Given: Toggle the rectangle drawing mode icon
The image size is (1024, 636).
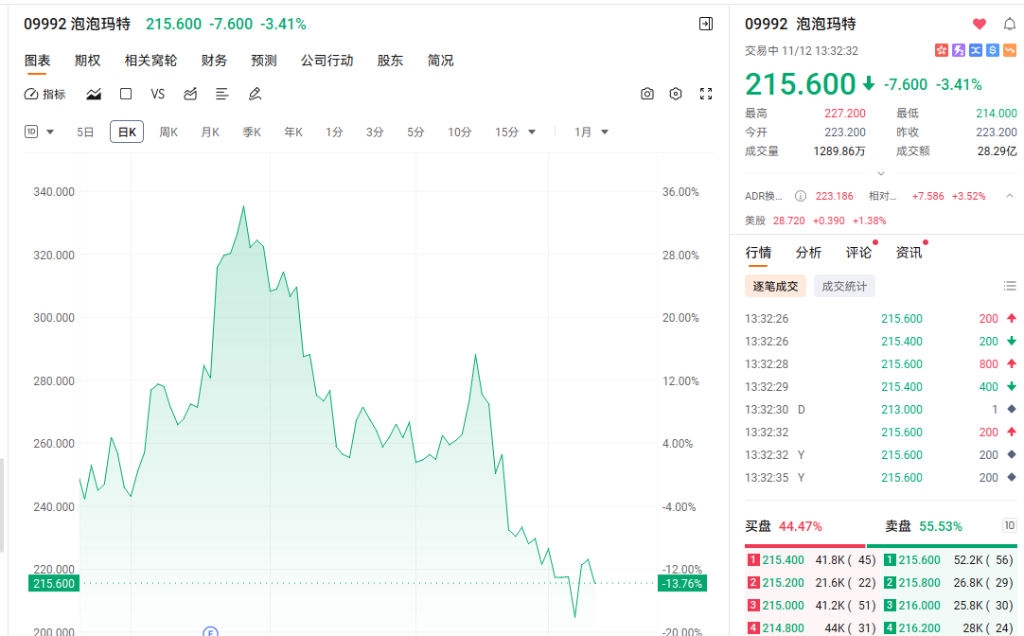Looking at the screenshot, I should point(125,93).
